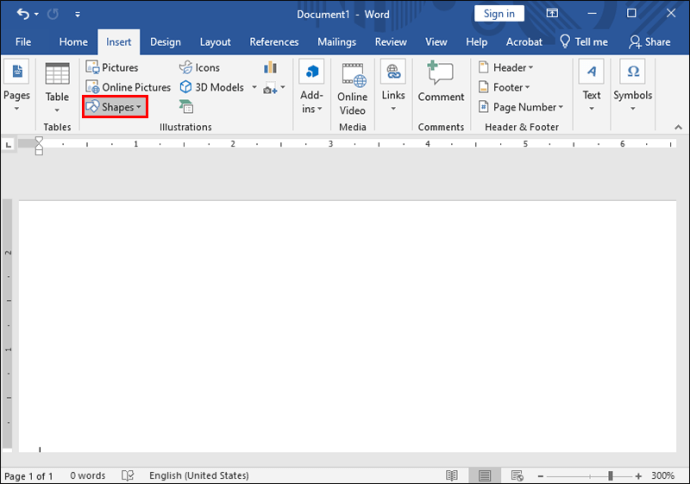Switch to the View tab
Image resolution: width=690 pixels, height=484 pixels.
click(436, 42)
